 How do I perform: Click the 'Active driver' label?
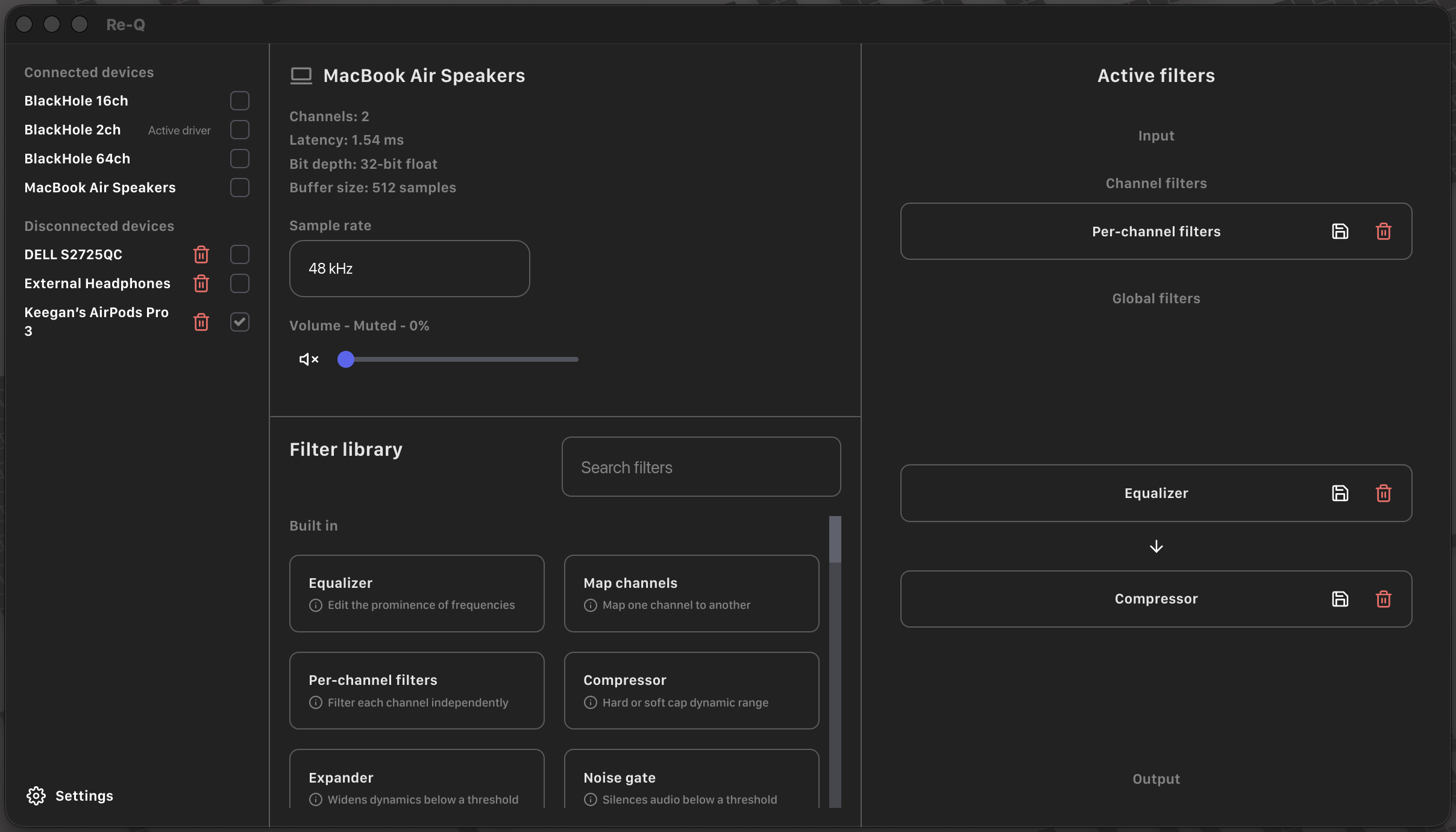tap(180, 130)
